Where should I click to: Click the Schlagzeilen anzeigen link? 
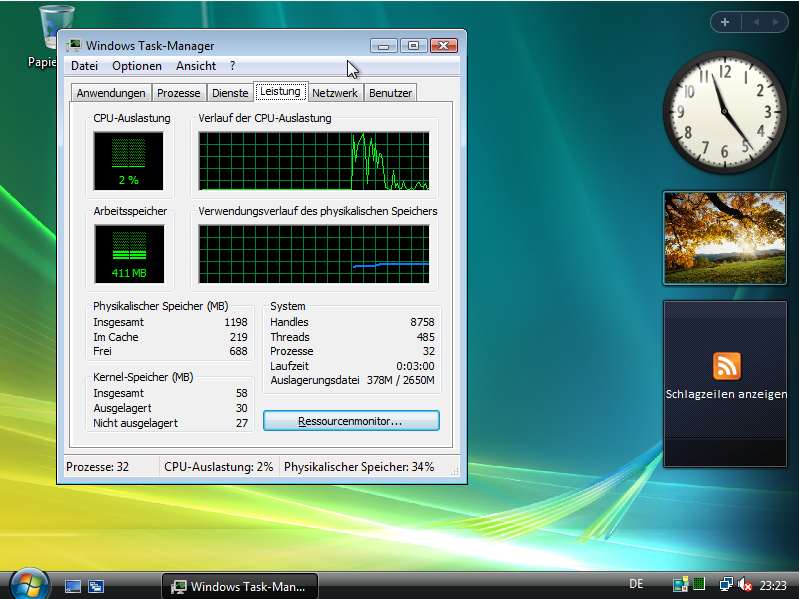click(726, 394)
